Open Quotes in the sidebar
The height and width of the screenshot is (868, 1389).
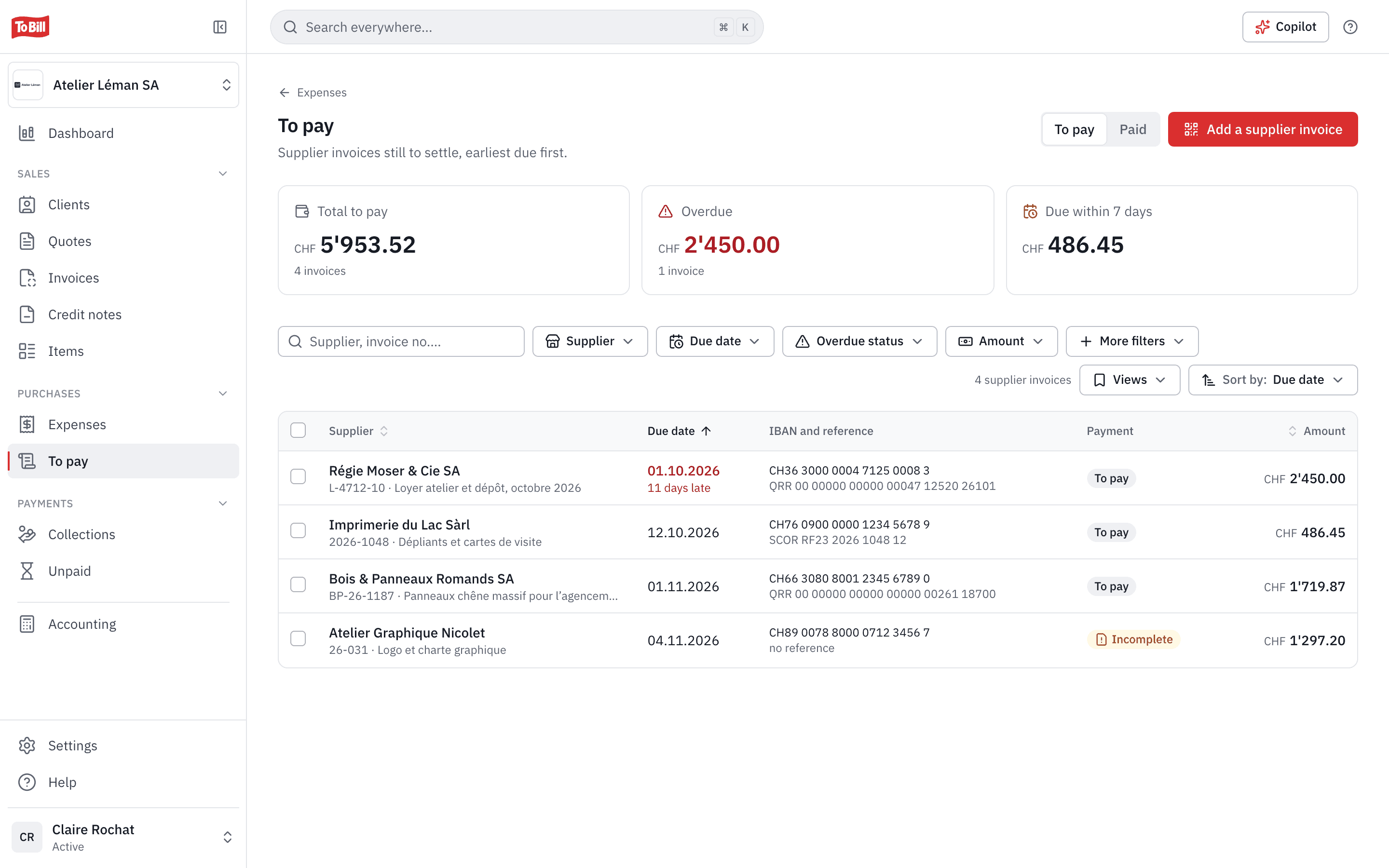[123, 241]
